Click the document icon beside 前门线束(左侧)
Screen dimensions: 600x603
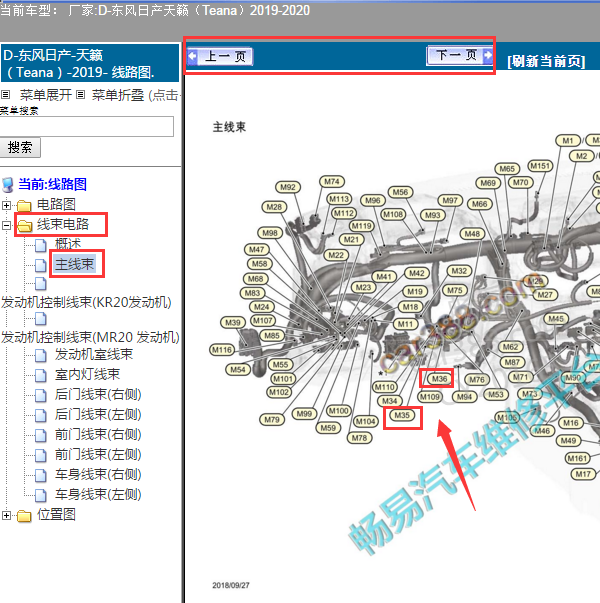41,455
